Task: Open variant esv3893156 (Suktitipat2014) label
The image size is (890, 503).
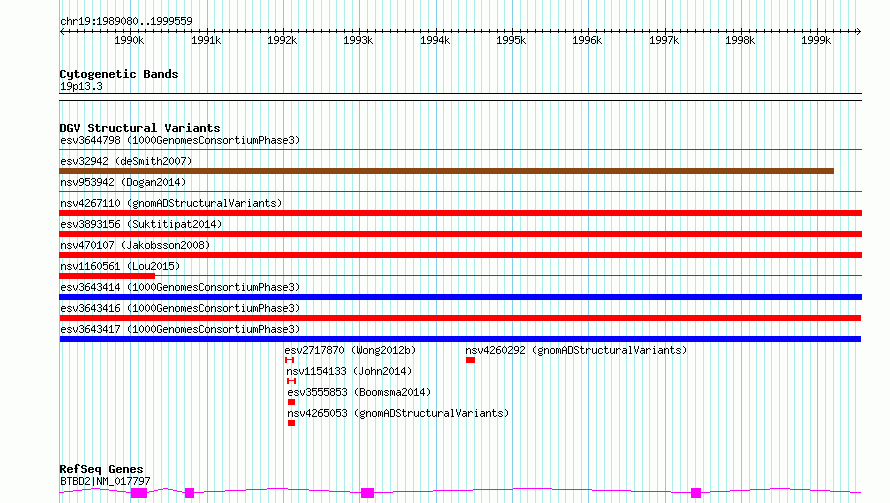Action: [x=141, y=224]
